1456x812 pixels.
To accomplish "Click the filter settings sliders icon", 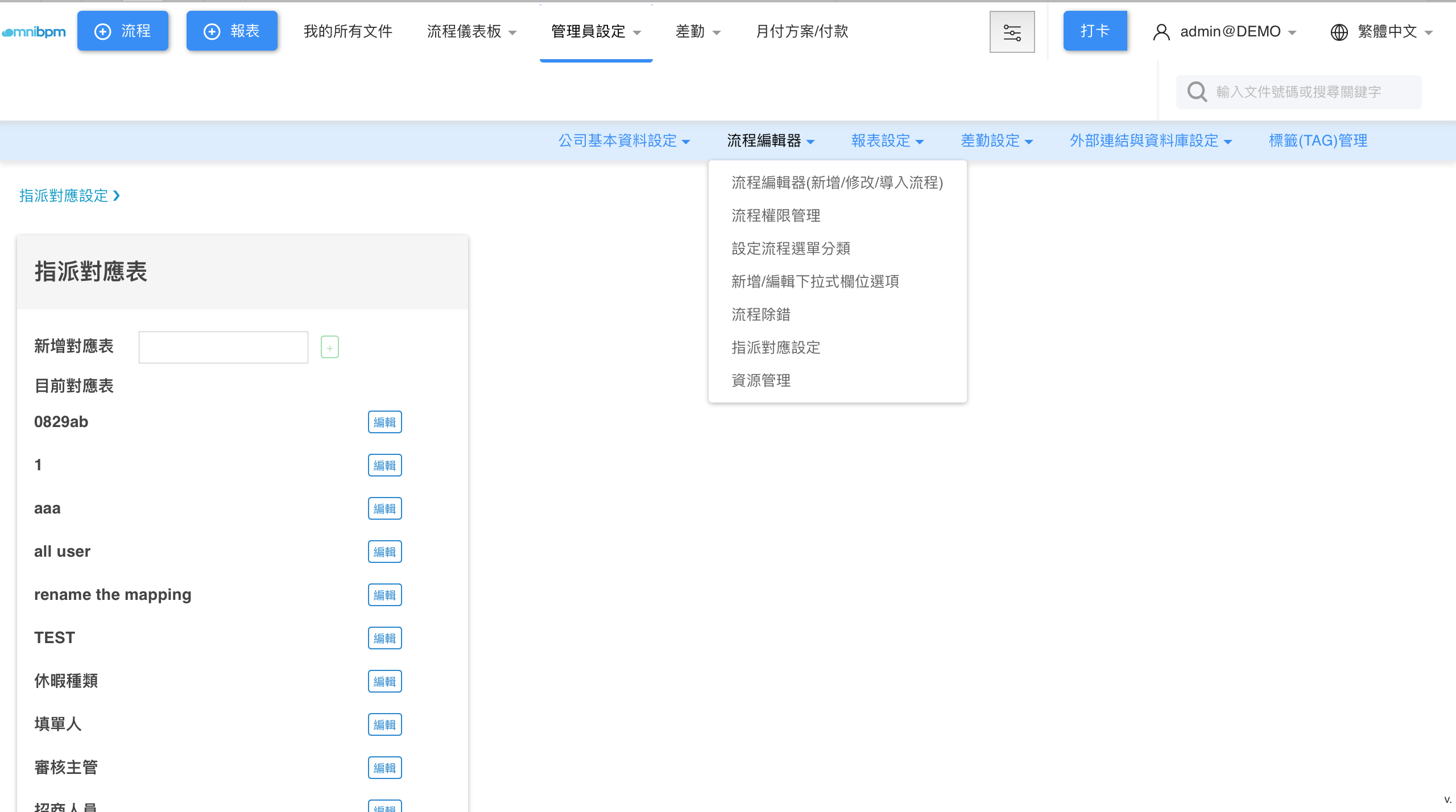I will 1012,32.
